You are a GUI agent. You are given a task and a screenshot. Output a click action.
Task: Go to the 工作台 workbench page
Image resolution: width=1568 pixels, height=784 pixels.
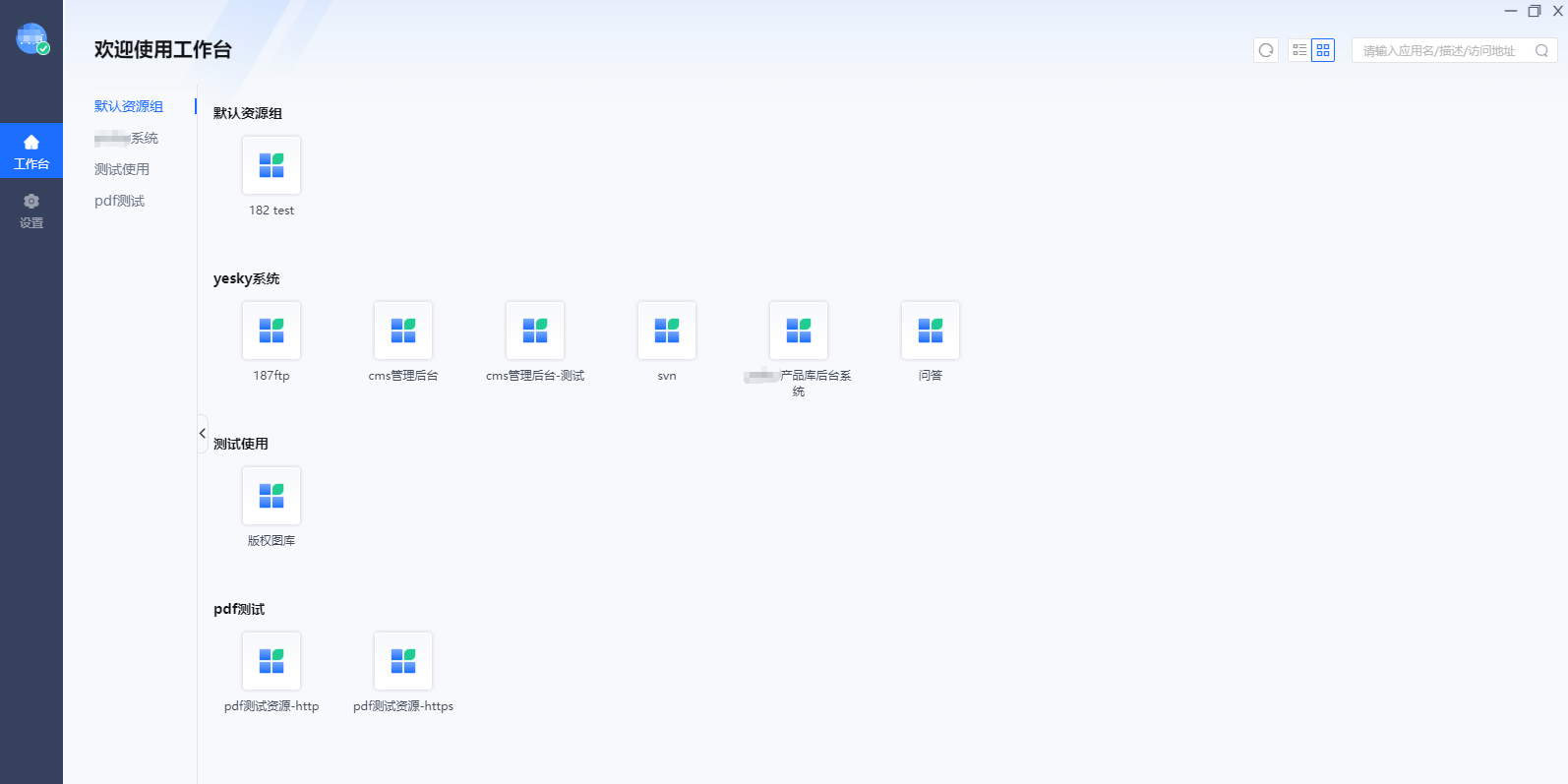click(31, 151)
